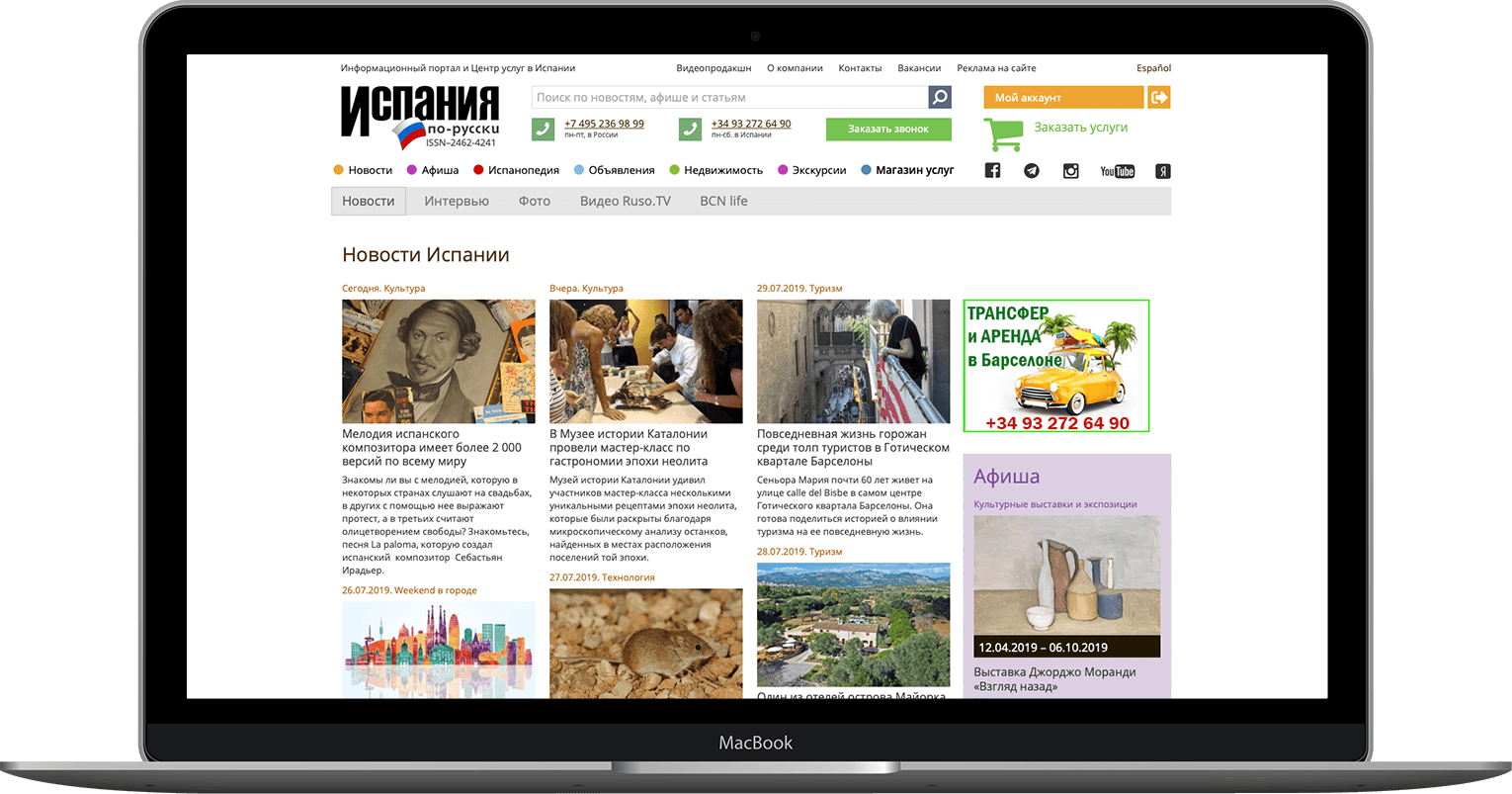Open the composer portrait article thumbnail
Screen dimensions: 1512x794
pos(439,361)
